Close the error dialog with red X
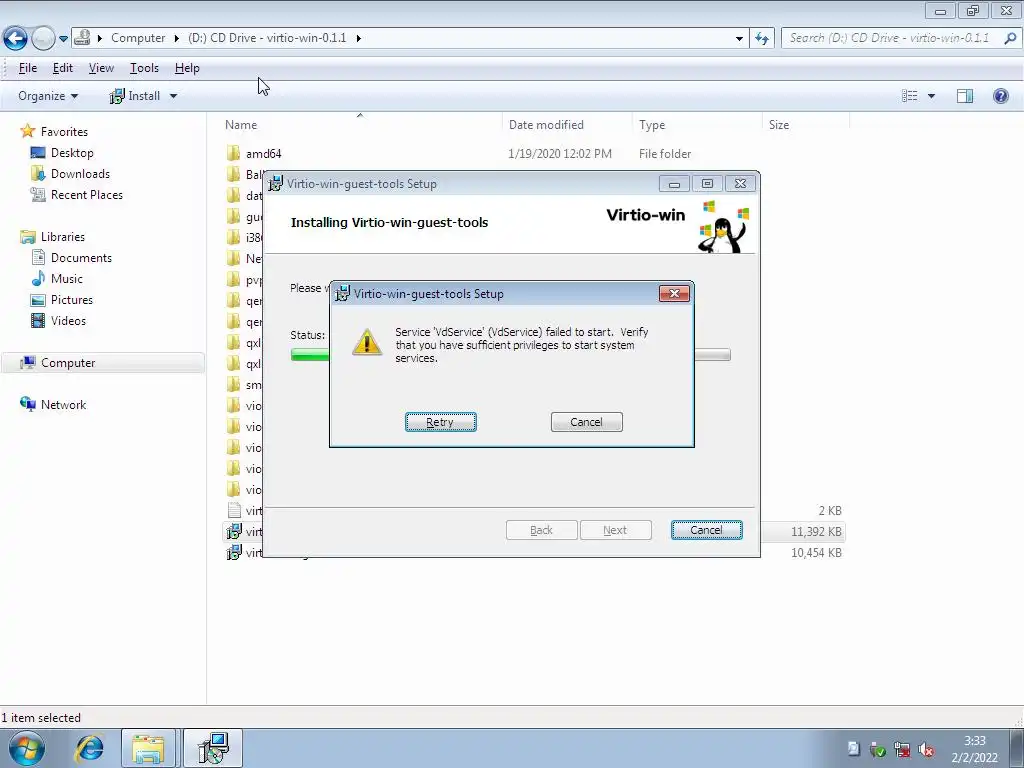Viewport: 1024px width, 768px height. (x=674, y=293)
